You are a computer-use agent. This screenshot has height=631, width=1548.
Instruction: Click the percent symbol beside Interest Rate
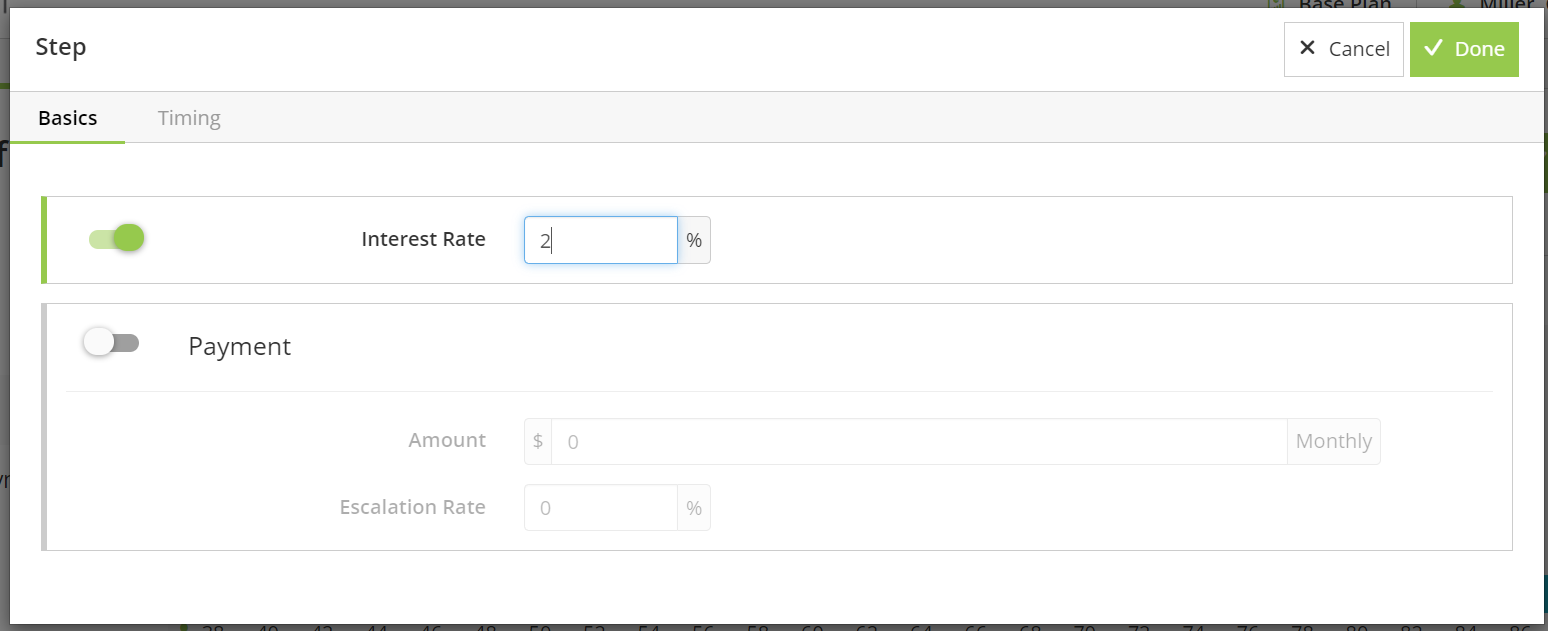[x=694, y=240]
